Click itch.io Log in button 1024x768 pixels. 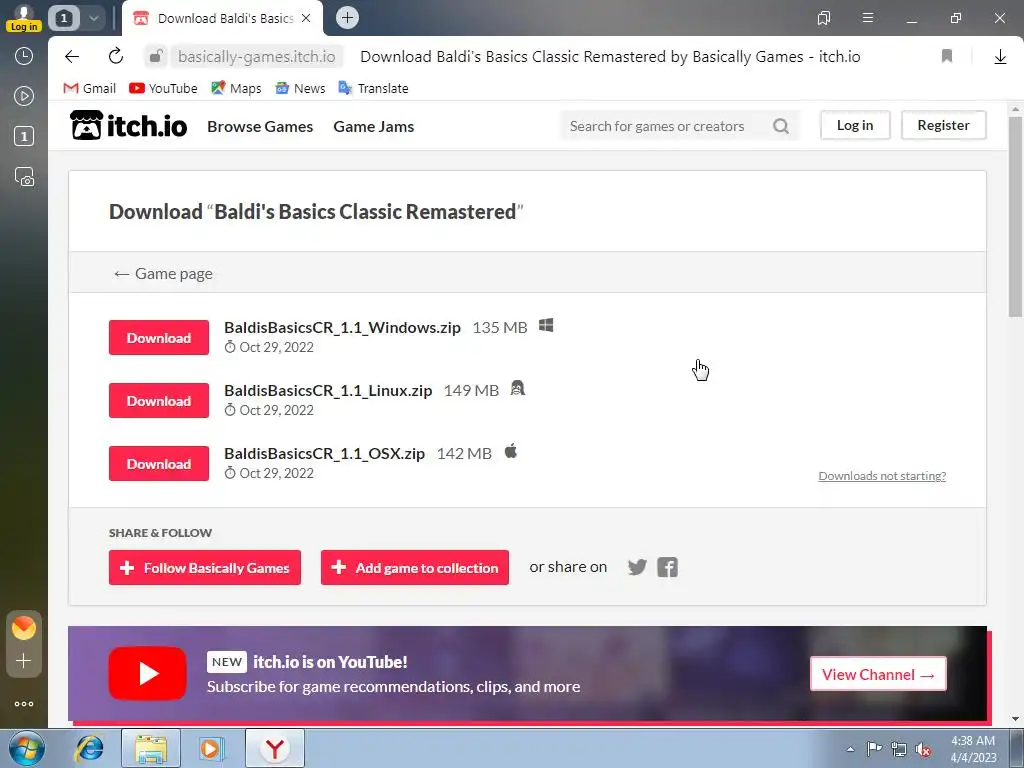(x=855, y=125)
